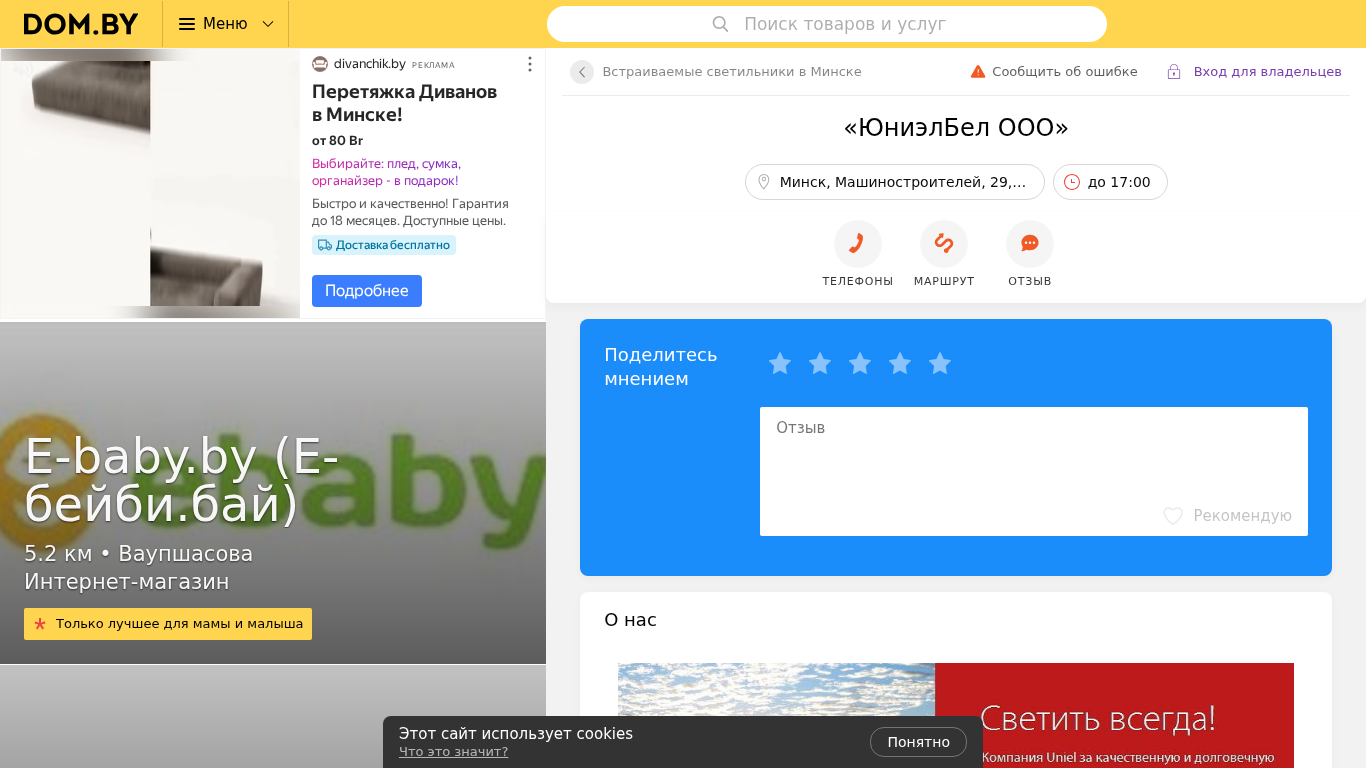The width and height of the screenshot is (1366, 768).
Task: Click the Телефоны phone icon
Action: [857, 244]
